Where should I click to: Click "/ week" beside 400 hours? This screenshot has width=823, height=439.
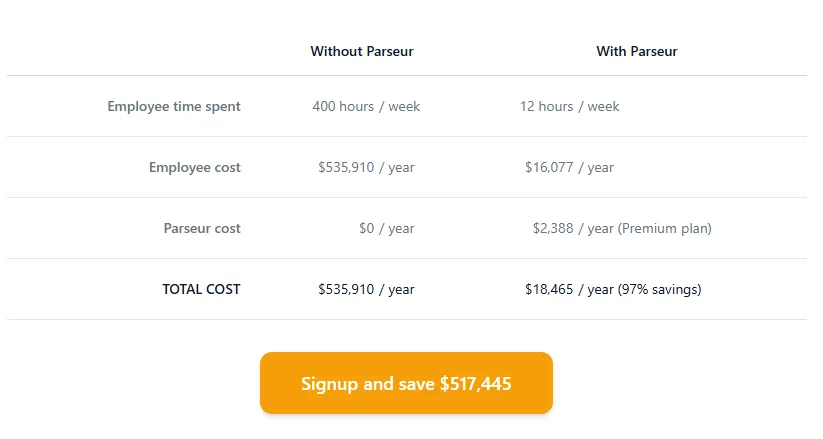click(x=400, y=106)
